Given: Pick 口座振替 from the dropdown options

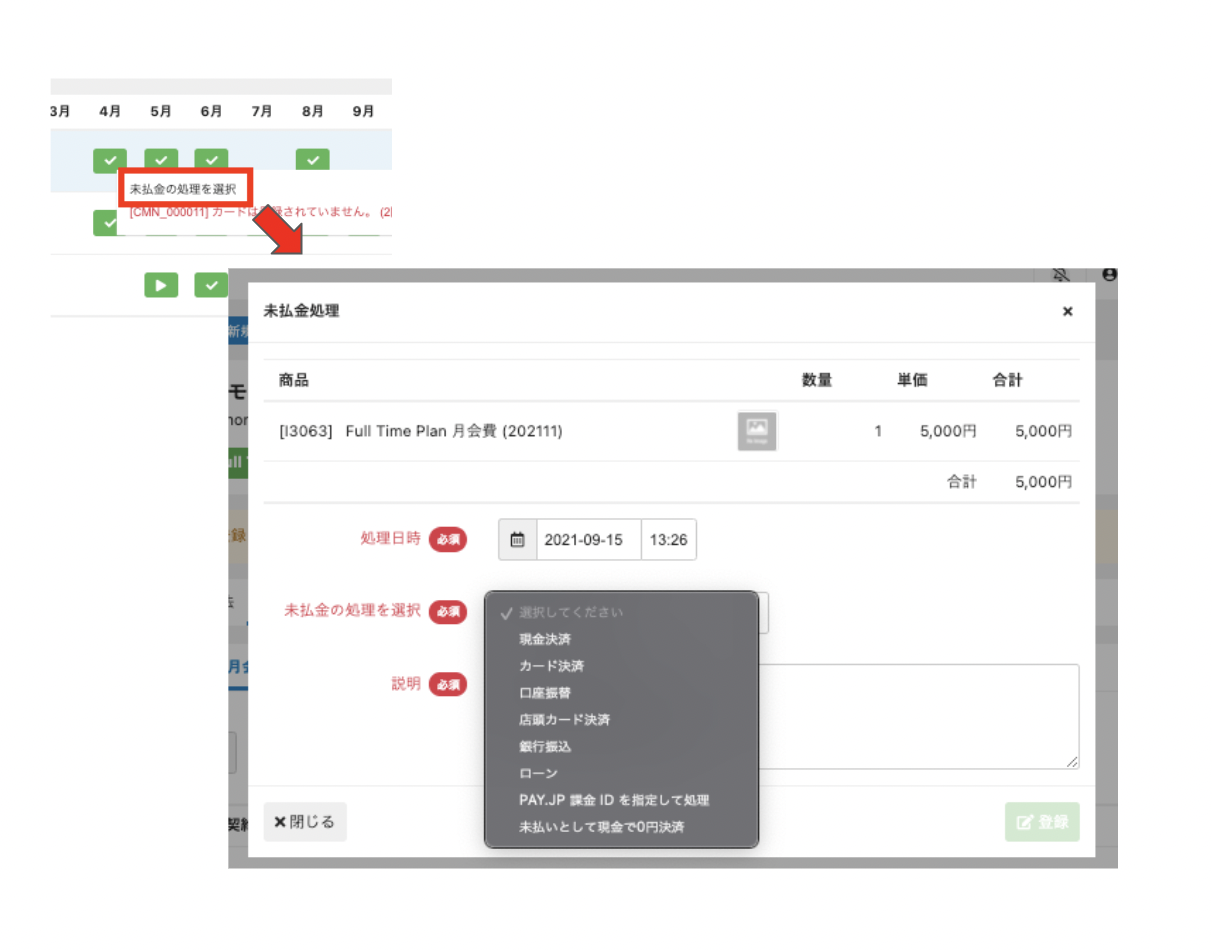Looking at the screenshot, I should click(545, 693).
